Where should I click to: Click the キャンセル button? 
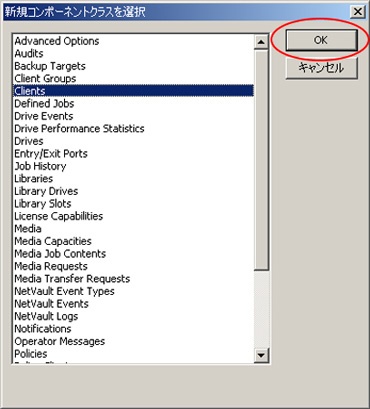(x=321, y=68)
